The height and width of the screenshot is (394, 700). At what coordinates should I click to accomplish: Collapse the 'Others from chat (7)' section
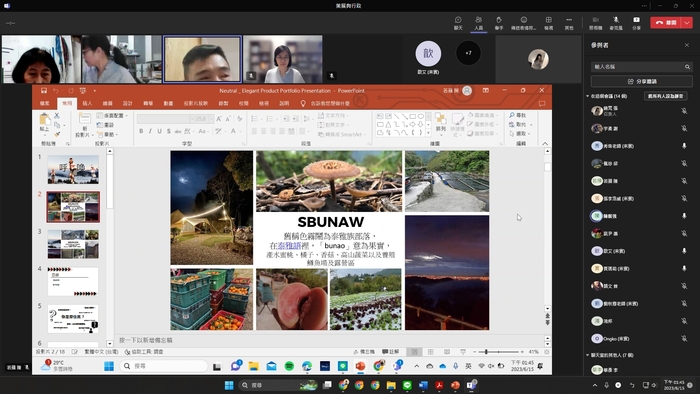tap(588, 355)
